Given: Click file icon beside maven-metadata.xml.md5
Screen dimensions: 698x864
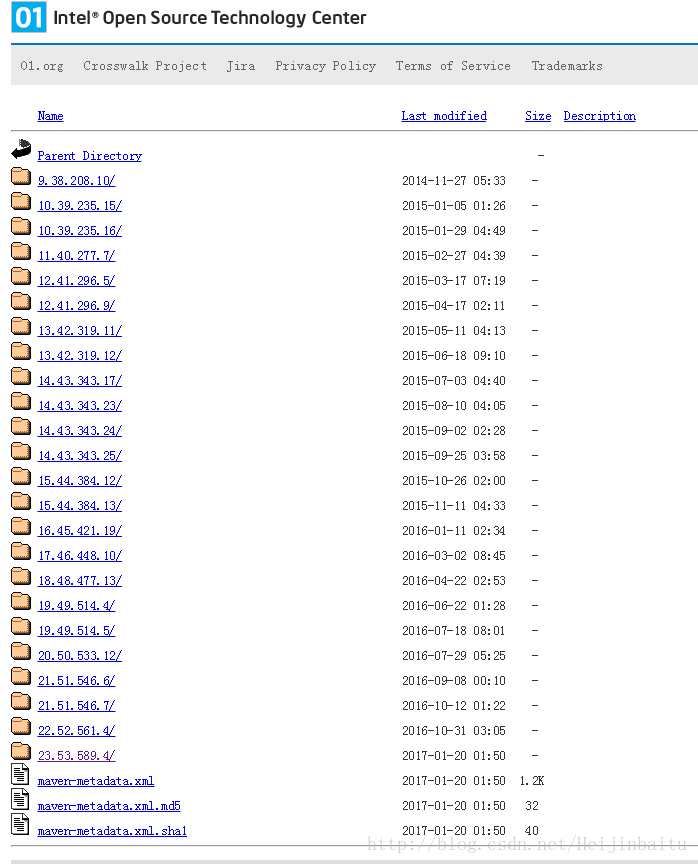Looking at the screenshot, I should coord(20,799).
